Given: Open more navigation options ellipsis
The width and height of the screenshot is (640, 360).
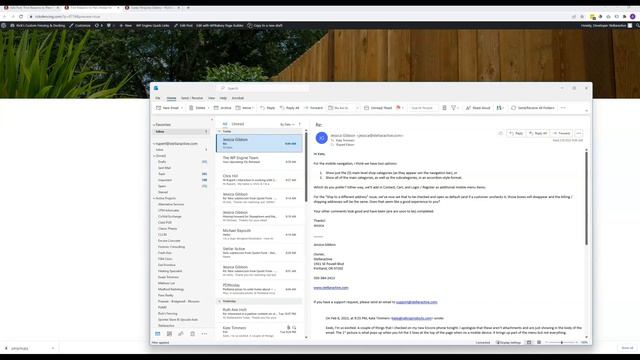Looking at the screenshot, I should click(204, 333).
